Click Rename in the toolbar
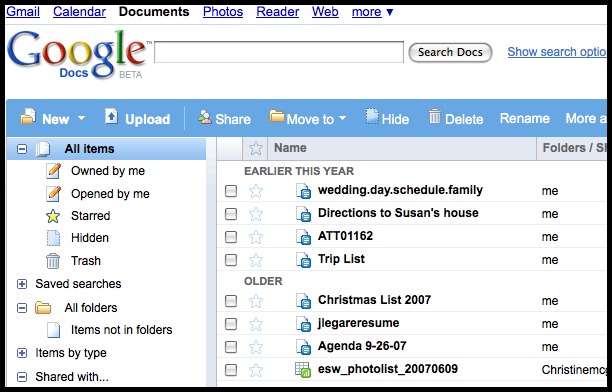The height and width of the screenshot is (392, 612). pos(525,118)
